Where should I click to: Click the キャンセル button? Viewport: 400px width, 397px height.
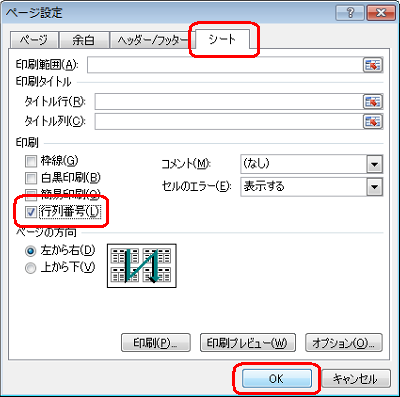[356, 378]
